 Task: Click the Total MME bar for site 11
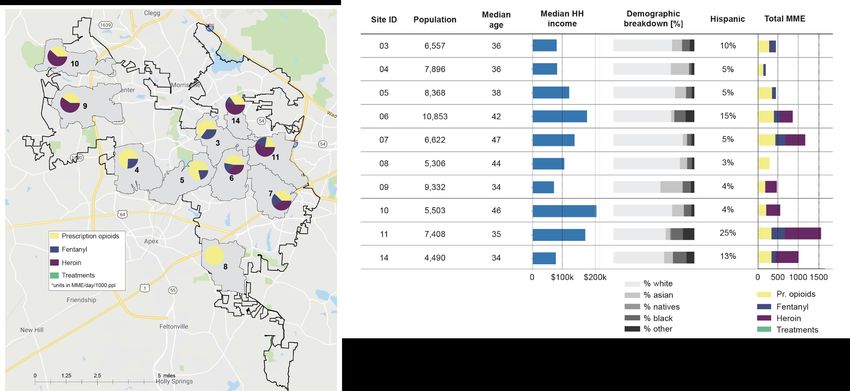[789, 234]
